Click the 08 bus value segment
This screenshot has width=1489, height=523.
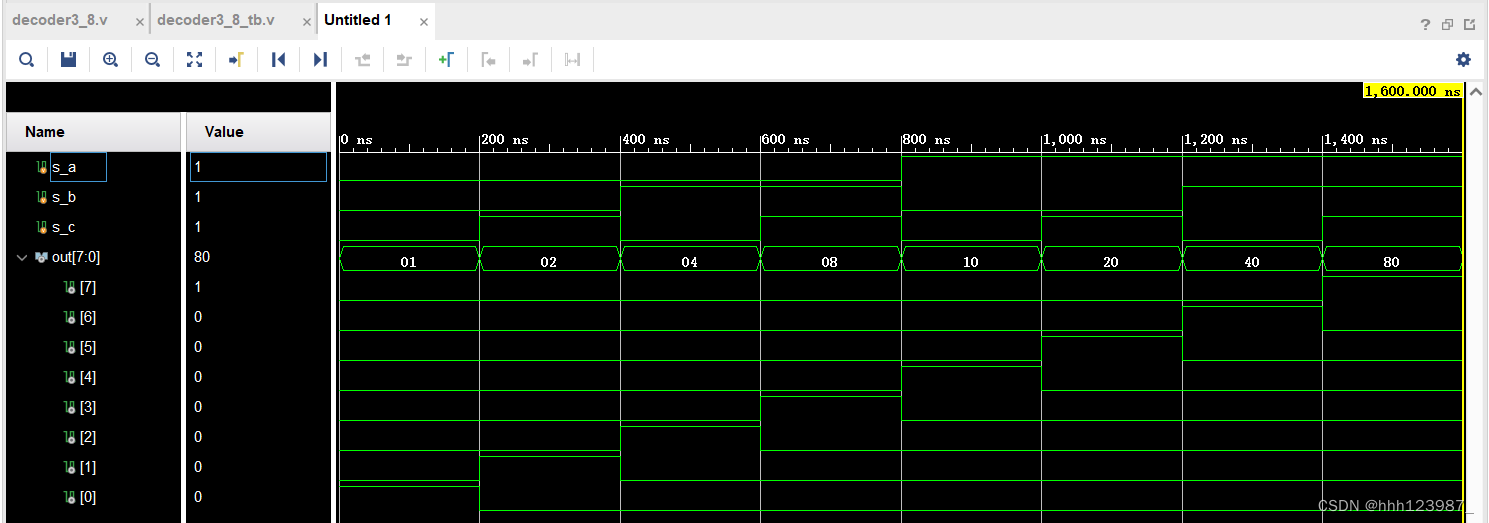tap(830, 261)
